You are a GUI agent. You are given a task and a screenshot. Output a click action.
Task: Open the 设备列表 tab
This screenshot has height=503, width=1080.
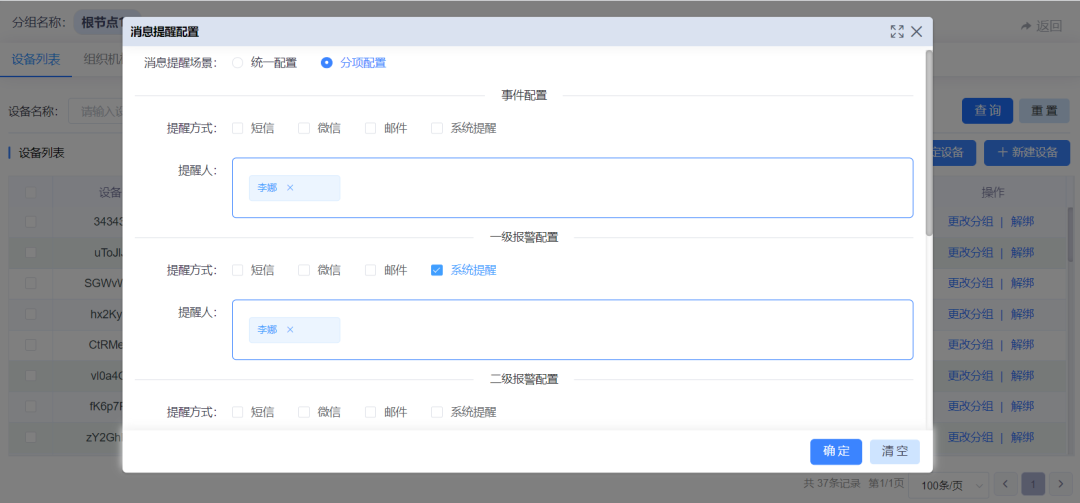pos(36,59)
